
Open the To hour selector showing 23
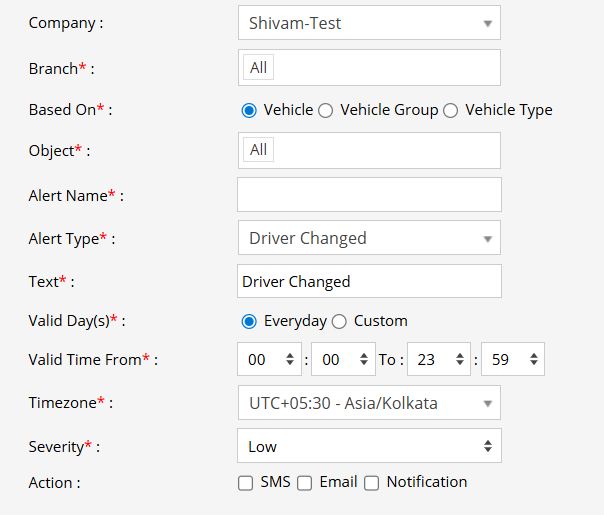pos(439,359)
